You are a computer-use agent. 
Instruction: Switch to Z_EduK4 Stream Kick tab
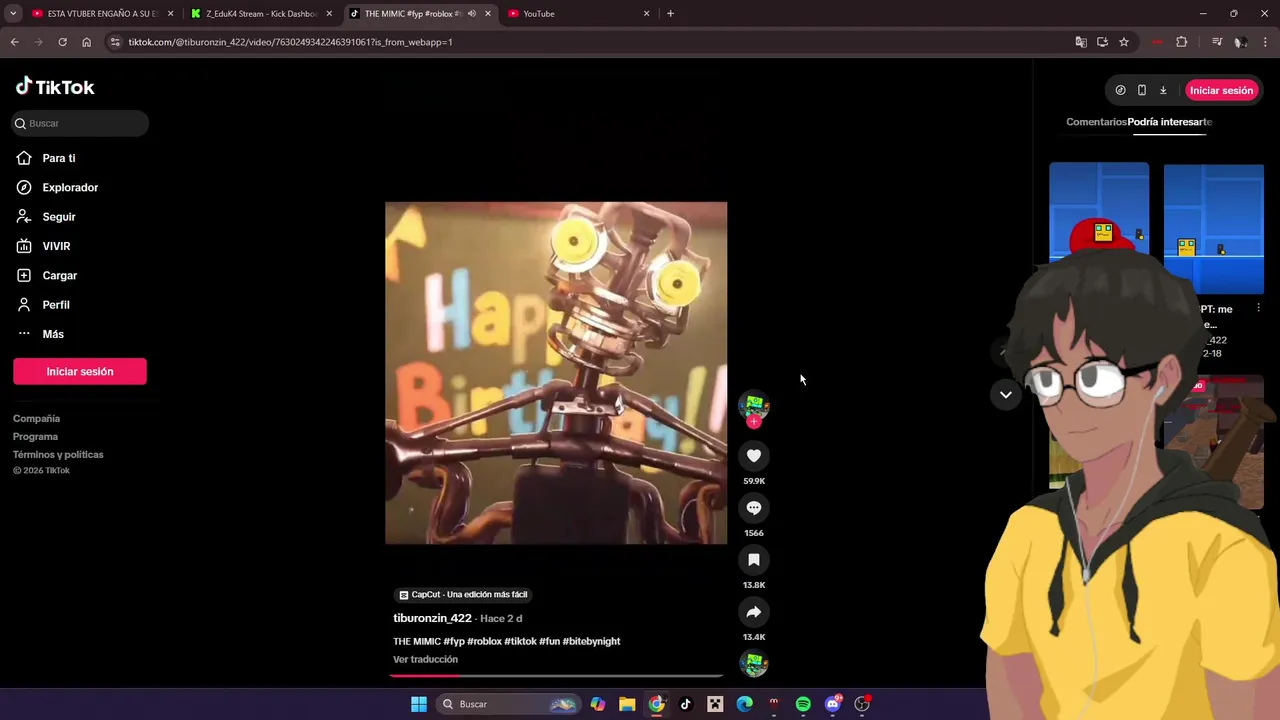[263, 14]
